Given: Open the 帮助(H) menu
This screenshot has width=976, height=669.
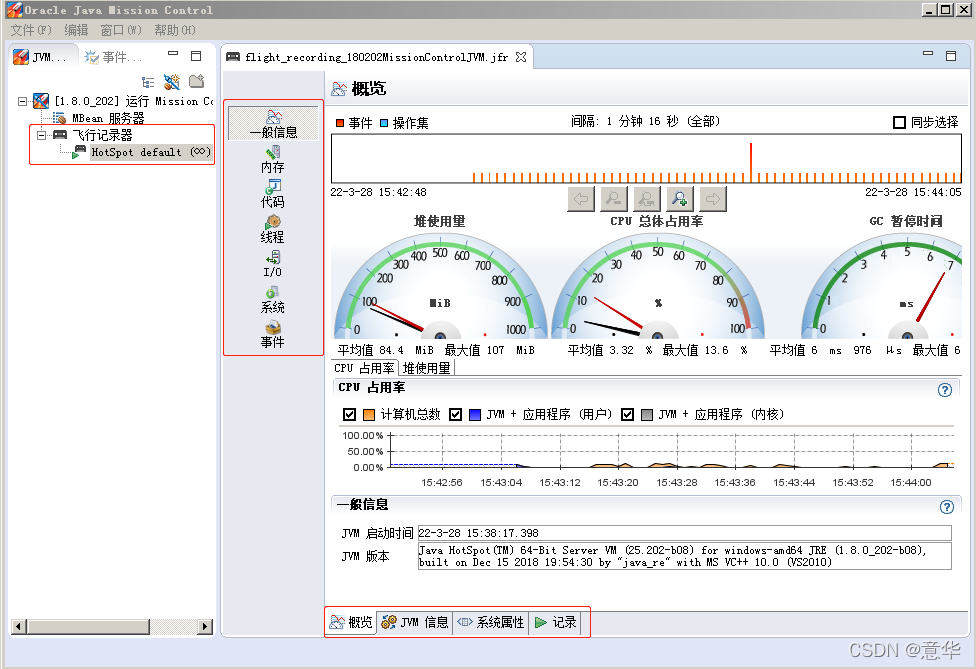Looking at the screenshot, I should [x=175, y=30].
